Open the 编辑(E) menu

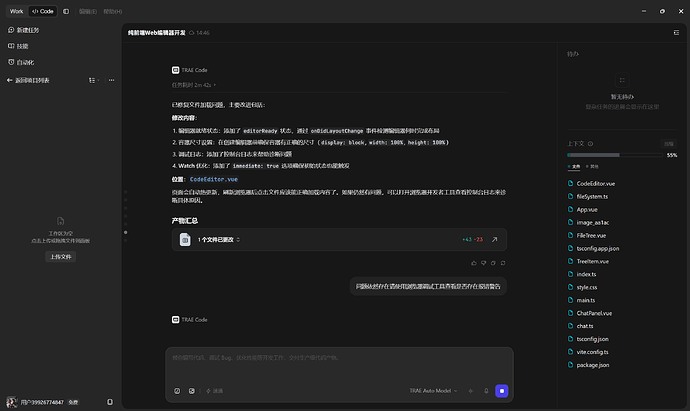[88, 11]
